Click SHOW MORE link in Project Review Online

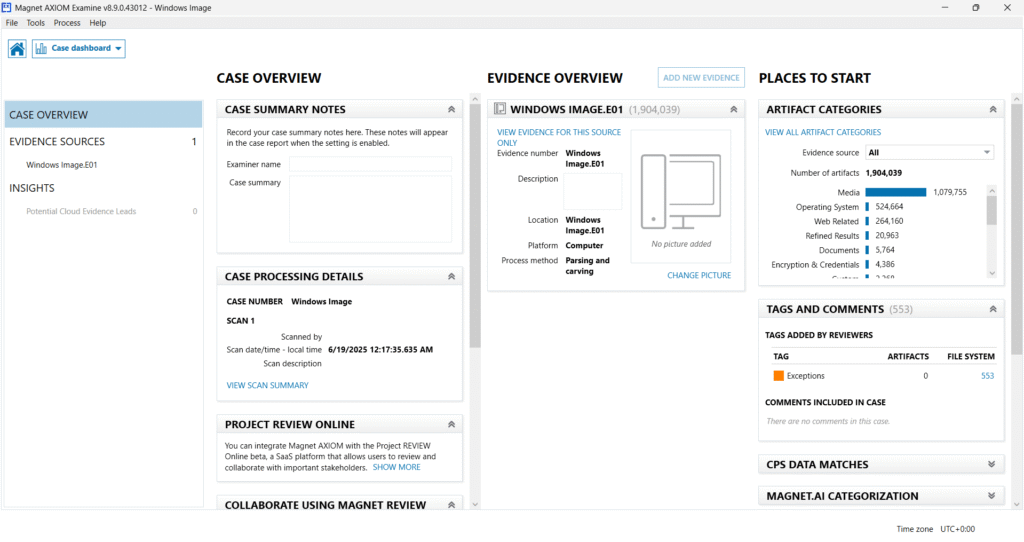(396, 468)
